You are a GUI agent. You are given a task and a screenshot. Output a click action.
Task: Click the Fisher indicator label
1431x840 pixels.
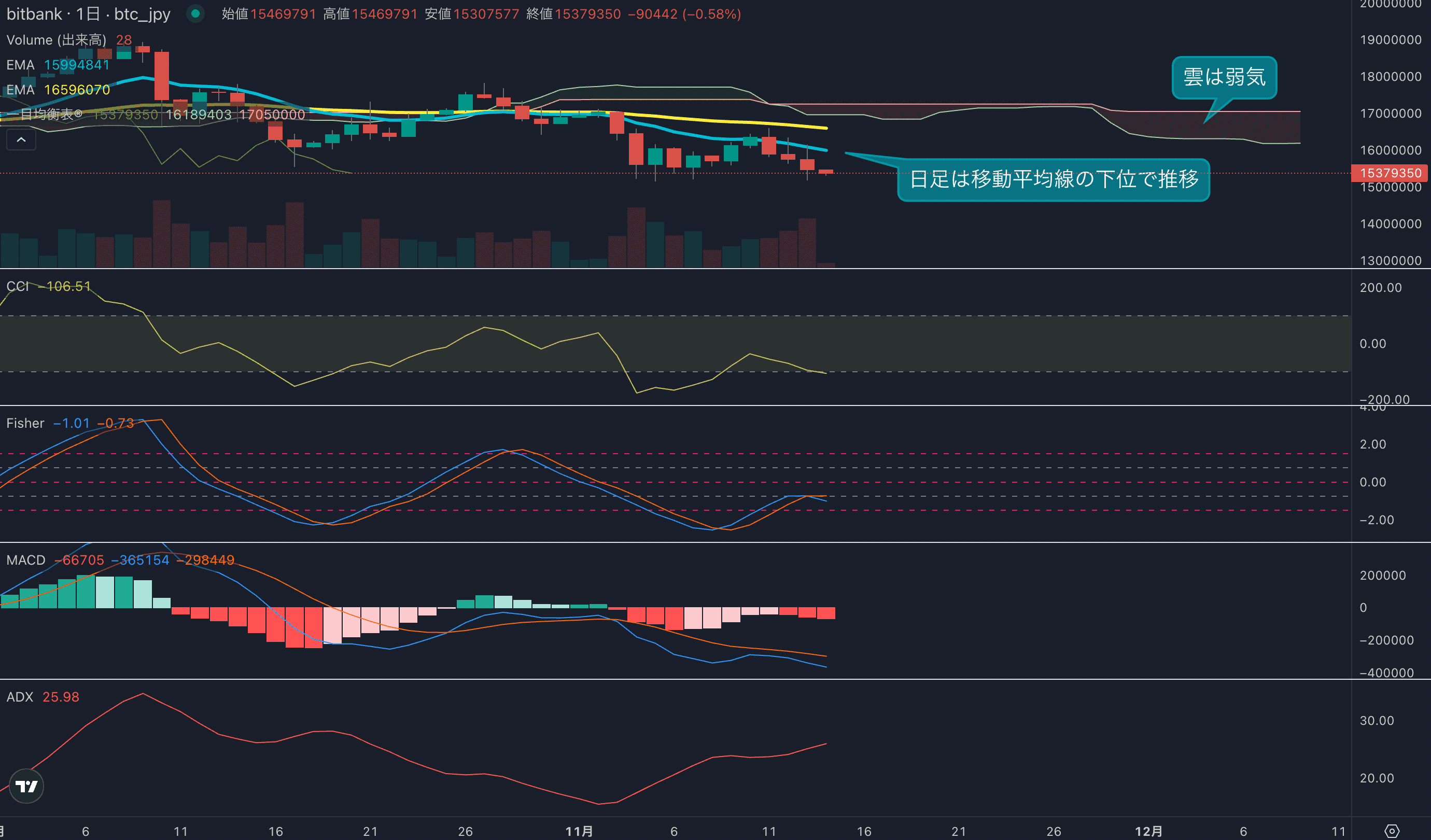pyautogui.click(x=25, y=423)
